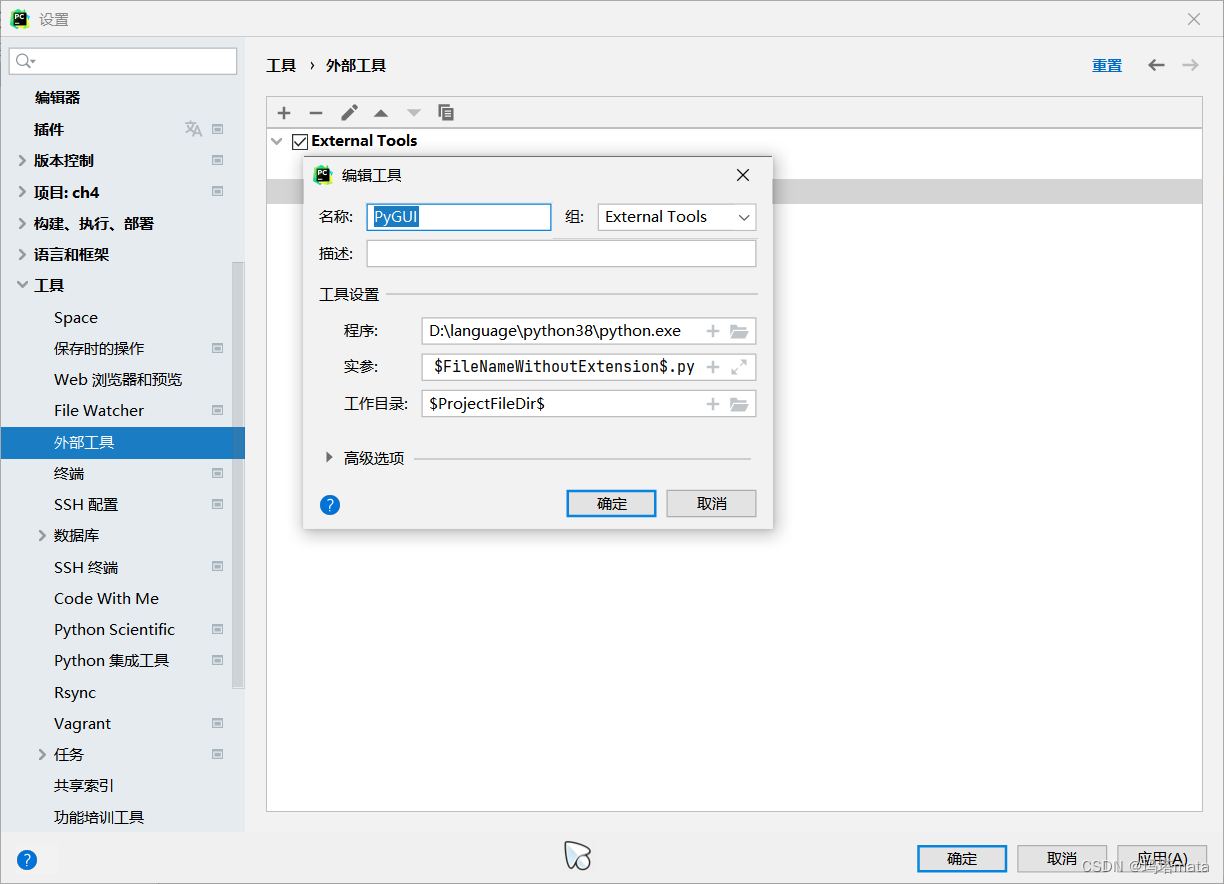Open 共享索引 settings

[84, 785]
